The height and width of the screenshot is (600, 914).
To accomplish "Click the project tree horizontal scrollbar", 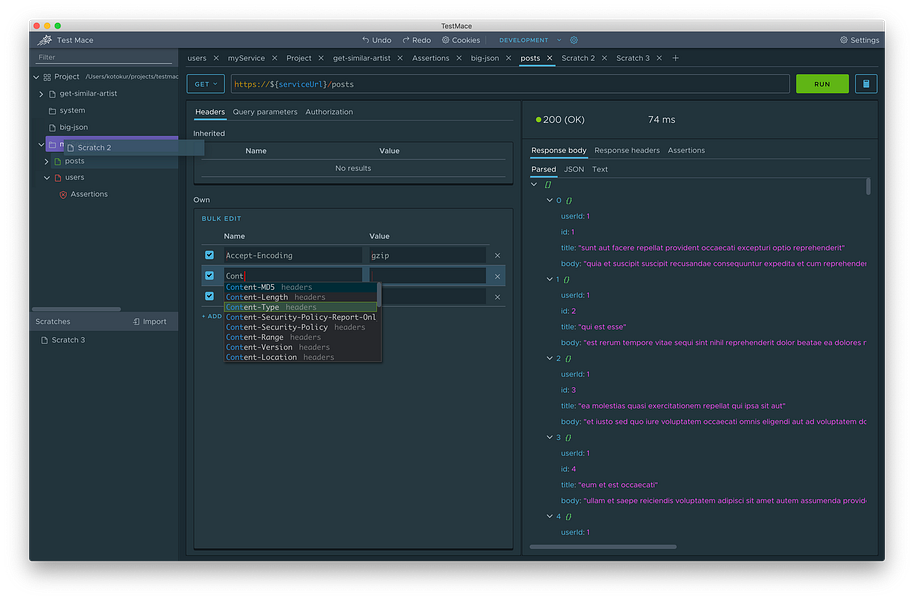I will pyautogui.click(x=76, y=309).
